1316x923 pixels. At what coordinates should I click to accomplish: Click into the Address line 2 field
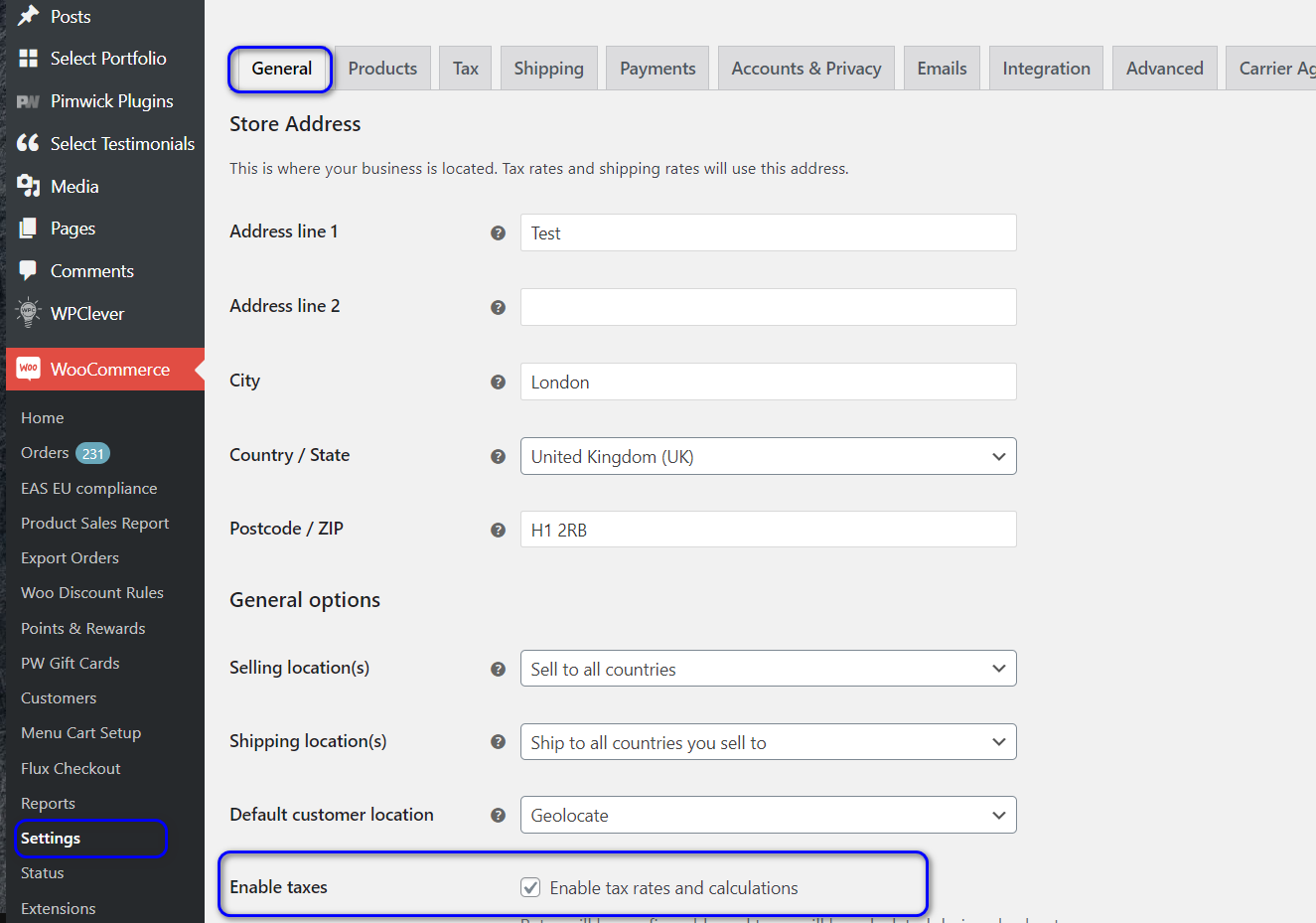pyautogui.click(x=768, y=307)
